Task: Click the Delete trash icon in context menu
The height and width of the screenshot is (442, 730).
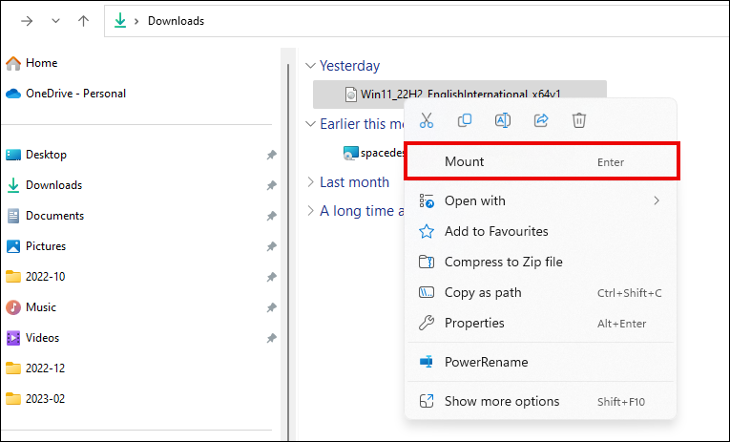Action: click(579, 121)
